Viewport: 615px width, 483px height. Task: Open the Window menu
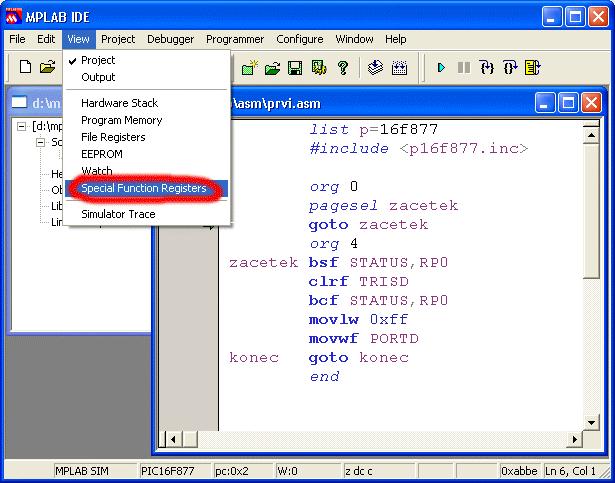point(354,39)
